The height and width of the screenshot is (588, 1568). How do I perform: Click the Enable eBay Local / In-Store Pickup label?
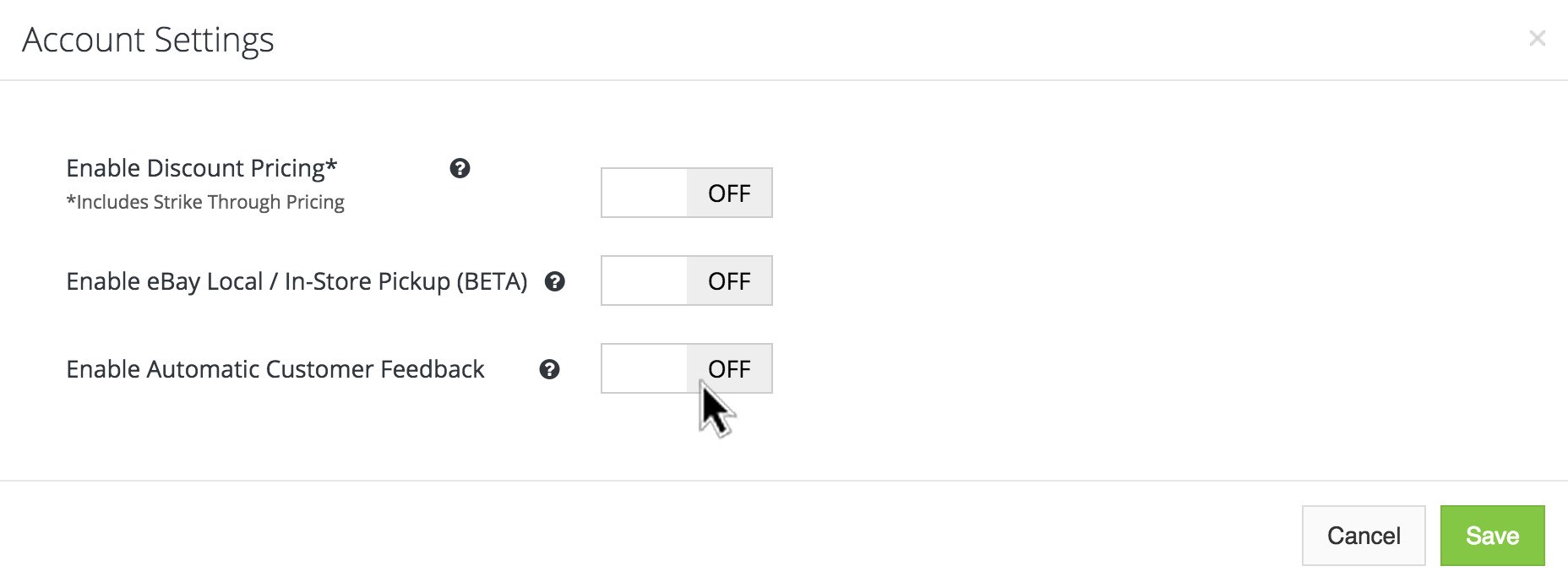coord(297,281)
